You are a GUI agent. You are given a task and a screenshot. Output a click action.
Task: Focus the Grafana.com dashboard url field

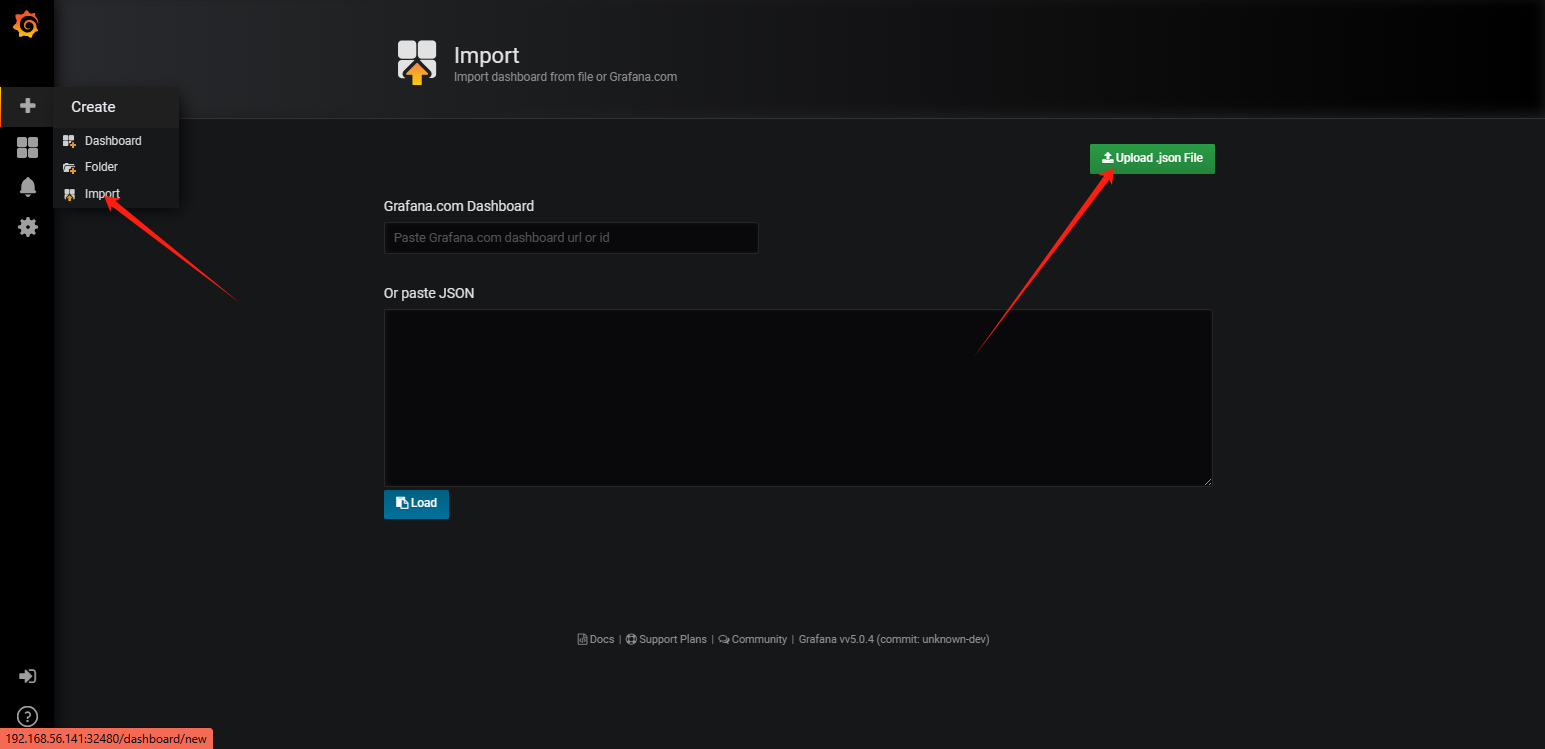(x=571, y=238)
